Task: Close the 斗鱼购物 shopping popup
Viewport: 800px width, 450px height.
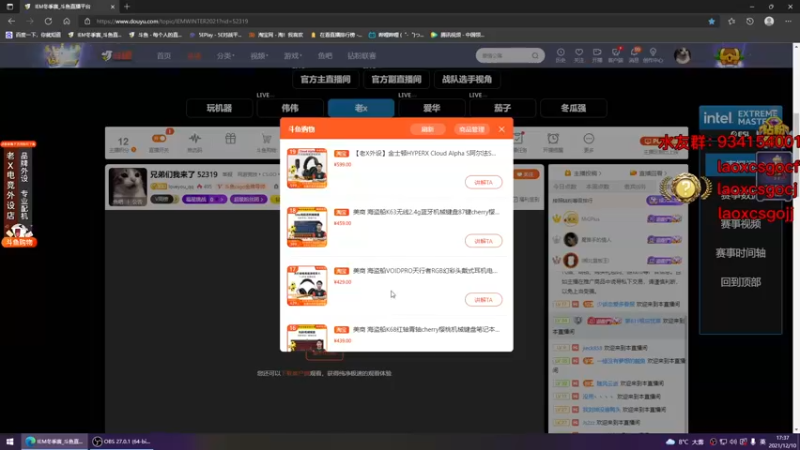Action: point(502,130)
